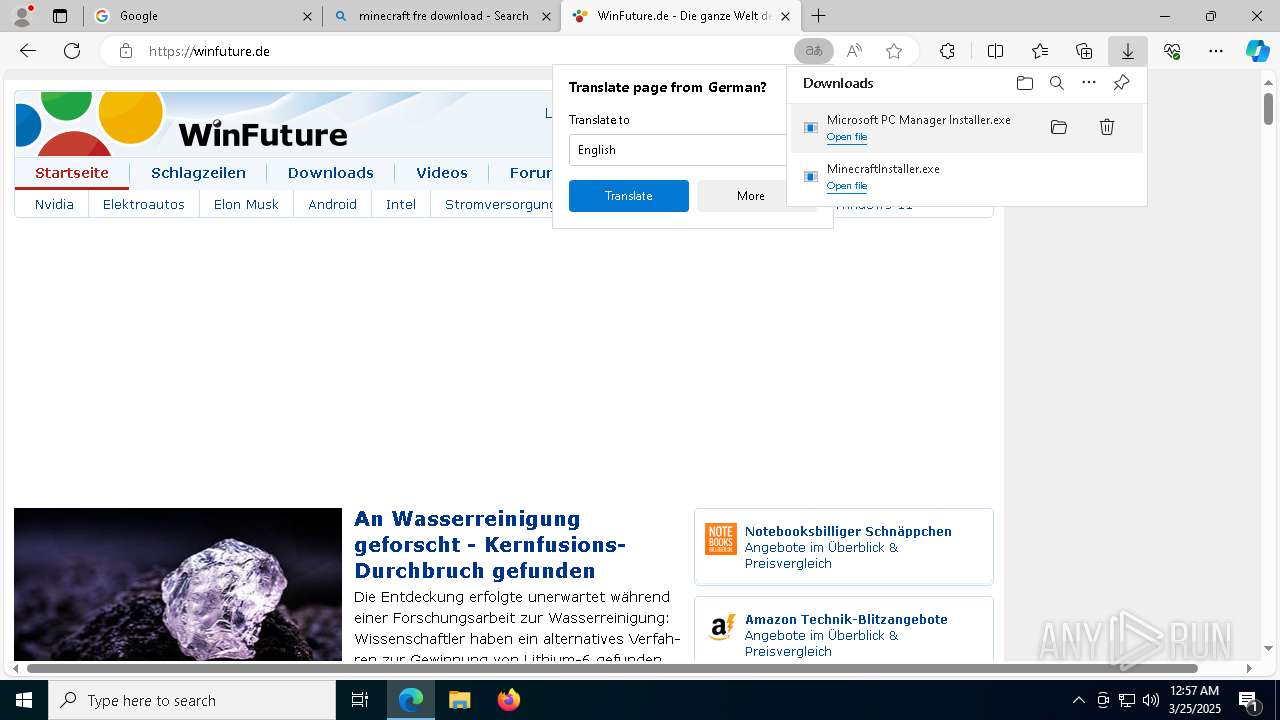Open the Elektroautos topic link
This screenshot has width=1280, height=720.
pos(144,204)
